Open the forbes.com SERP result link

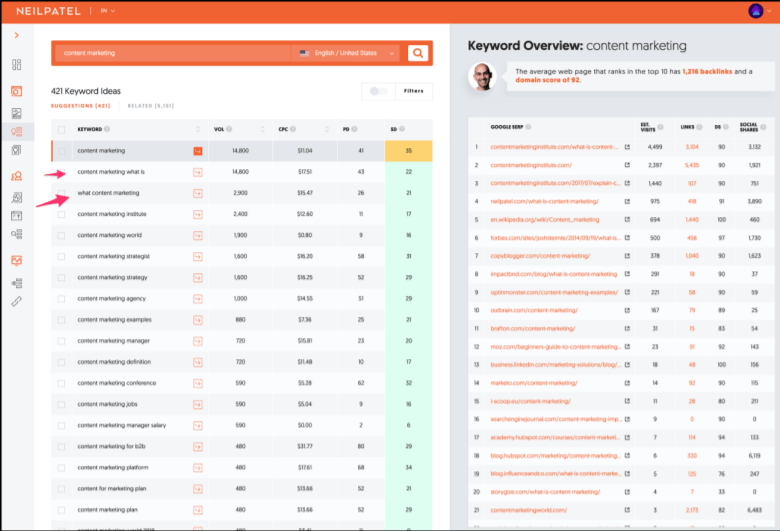[x=555, y=238]
